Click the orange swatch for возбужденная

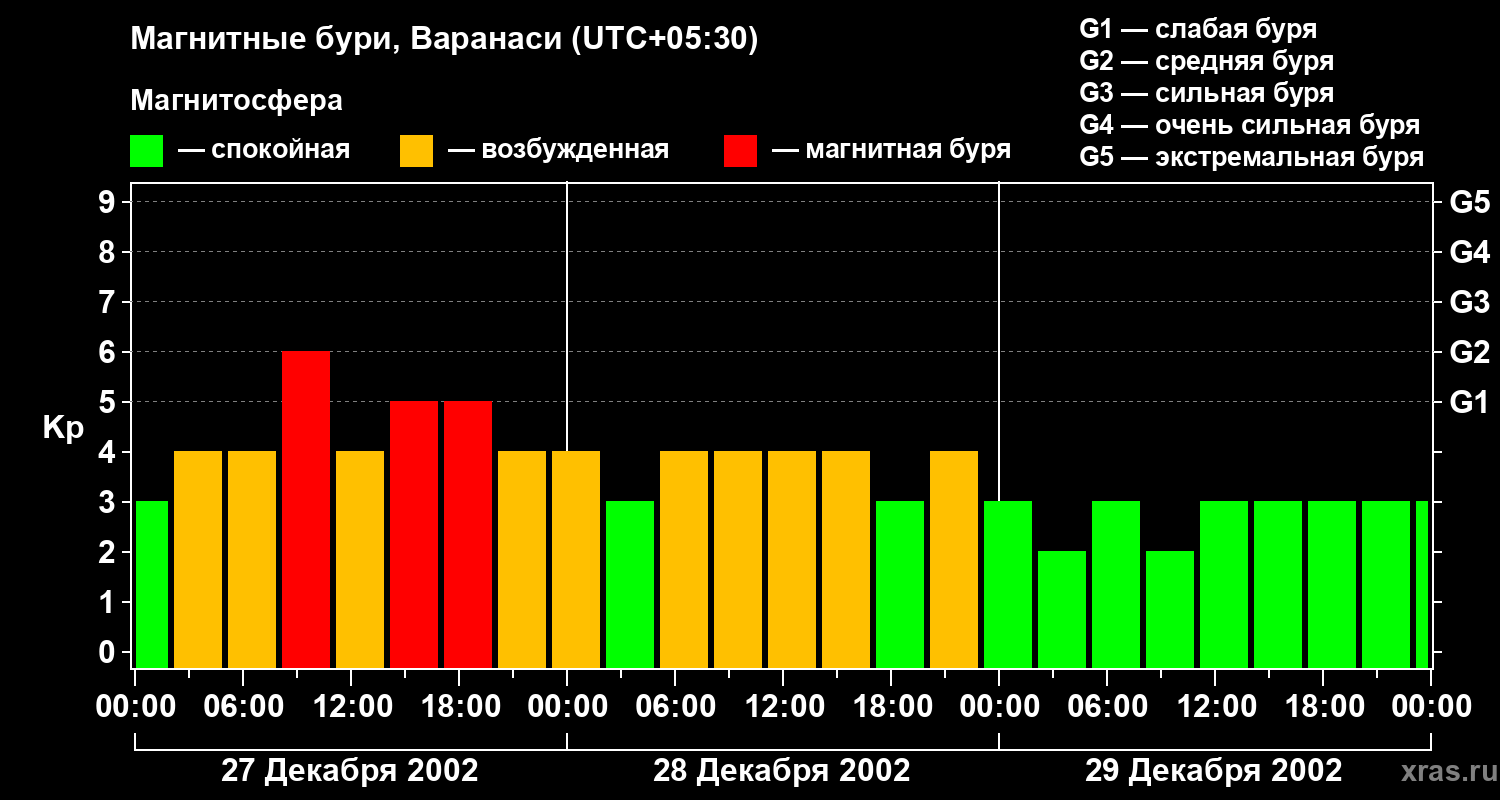pyautogui.click(x=416, y=151)
